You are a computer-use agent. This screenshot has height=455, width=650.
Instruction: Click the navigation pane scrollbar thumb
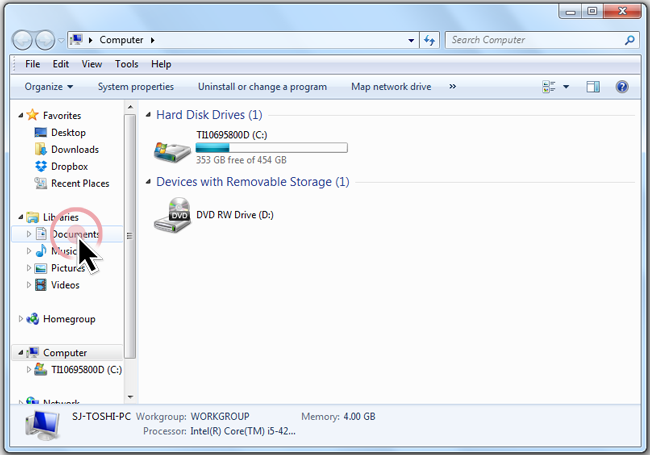130,236
